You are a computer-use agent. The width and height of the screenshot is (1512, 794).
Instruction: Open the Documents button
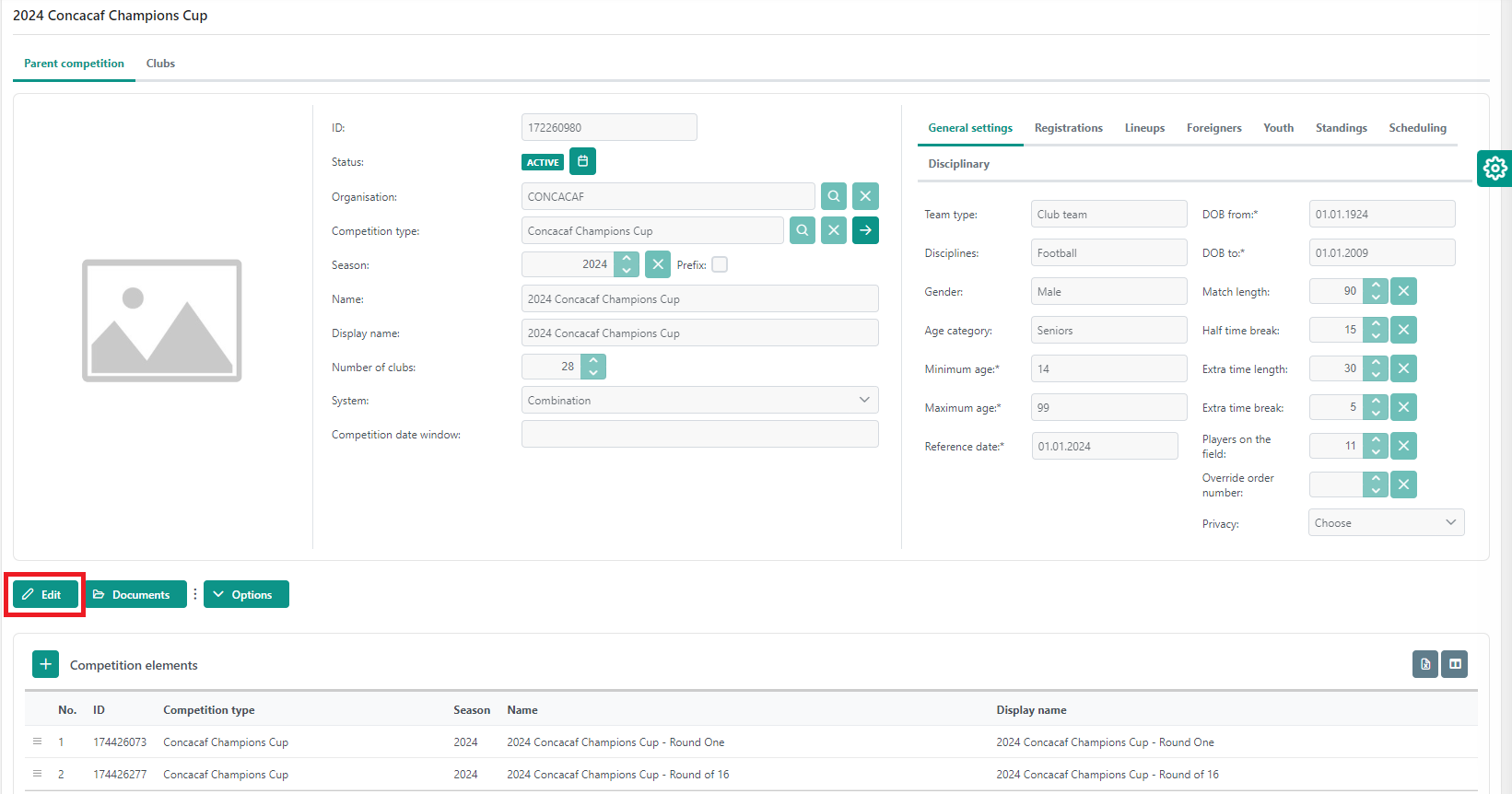(x=135, y=594)
